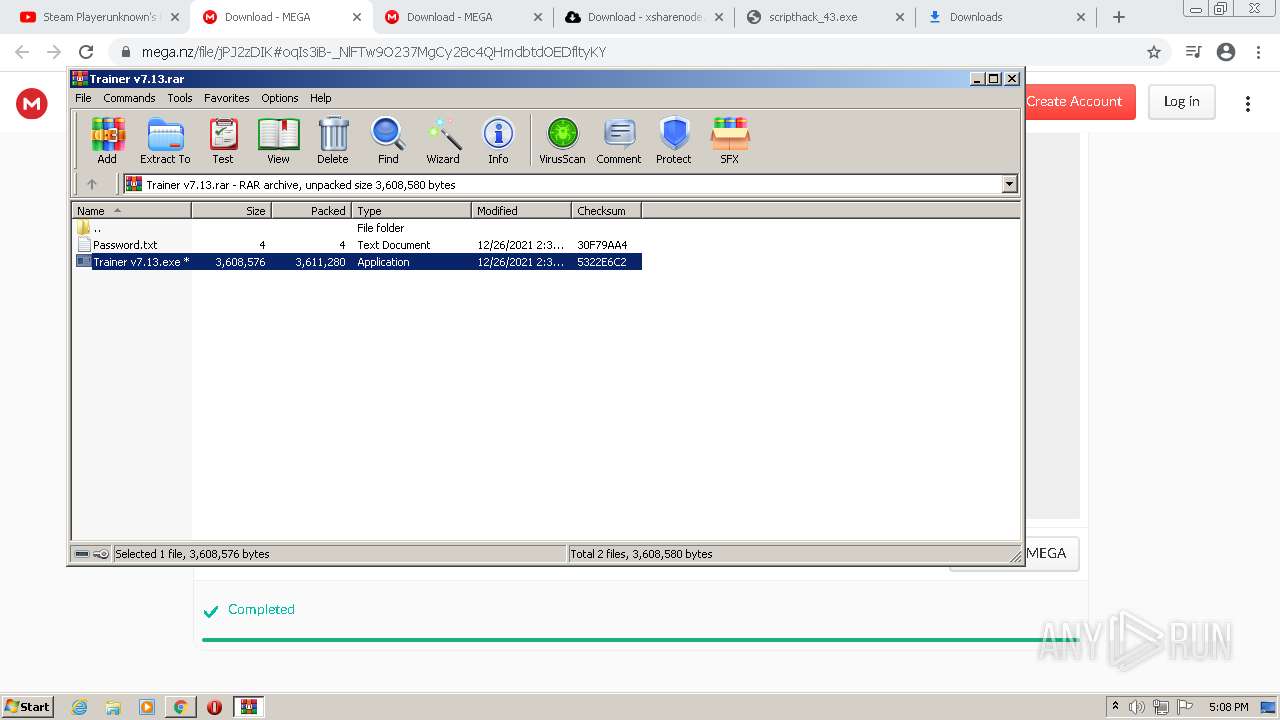Click the key icon in WinRAR status bar
Viewport: 1280px width, 720px height.
pos(101,554)
